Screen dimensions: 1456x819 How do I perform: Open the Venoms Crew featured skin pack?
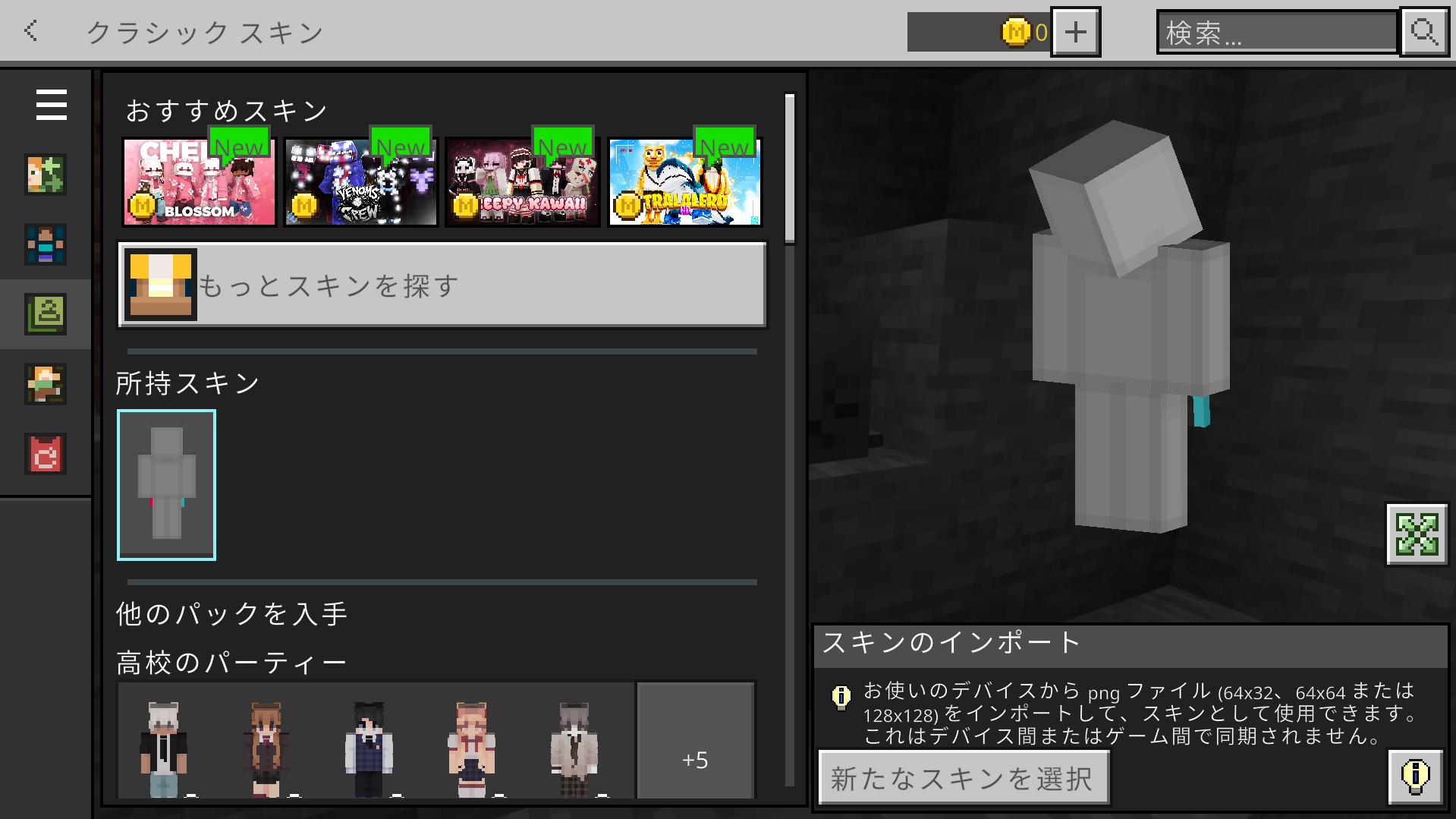coord(361,182)
